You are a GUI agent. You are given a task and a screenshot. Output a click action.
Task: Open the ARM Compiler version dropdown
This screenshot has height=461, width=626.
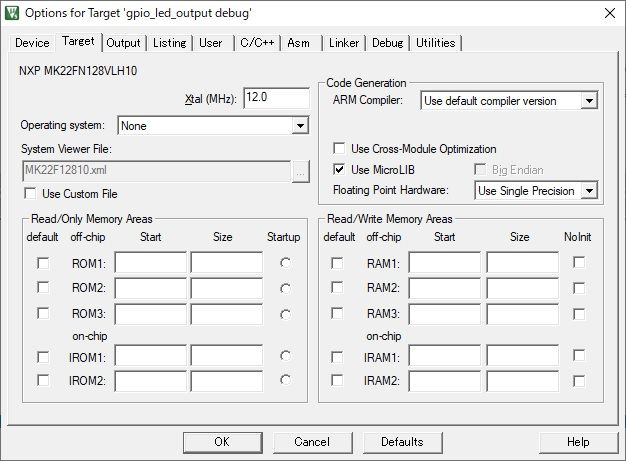509,101
